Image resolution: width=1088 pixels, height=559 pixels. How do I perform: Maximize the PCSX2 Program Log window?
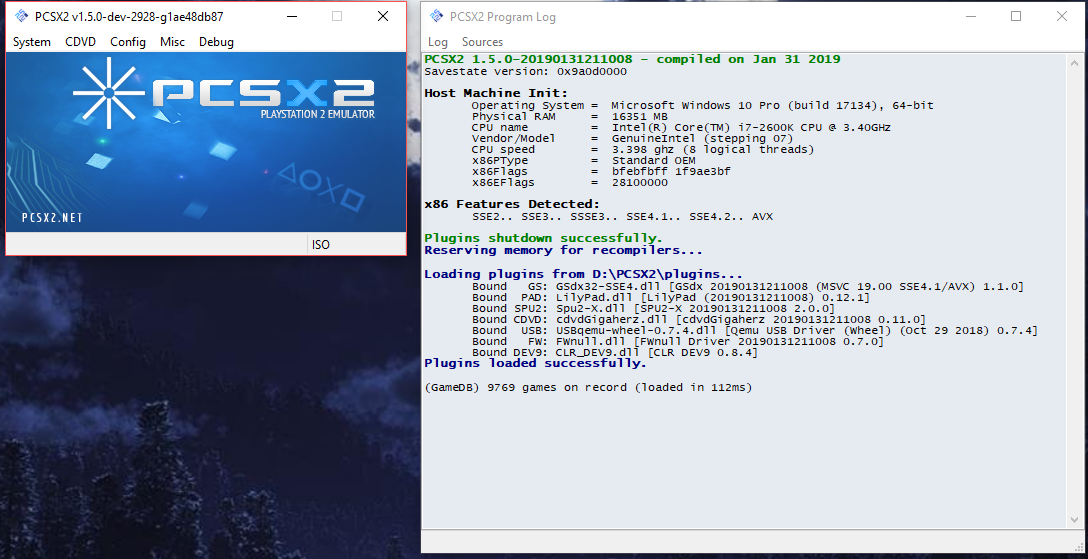tap(1016, 16)
